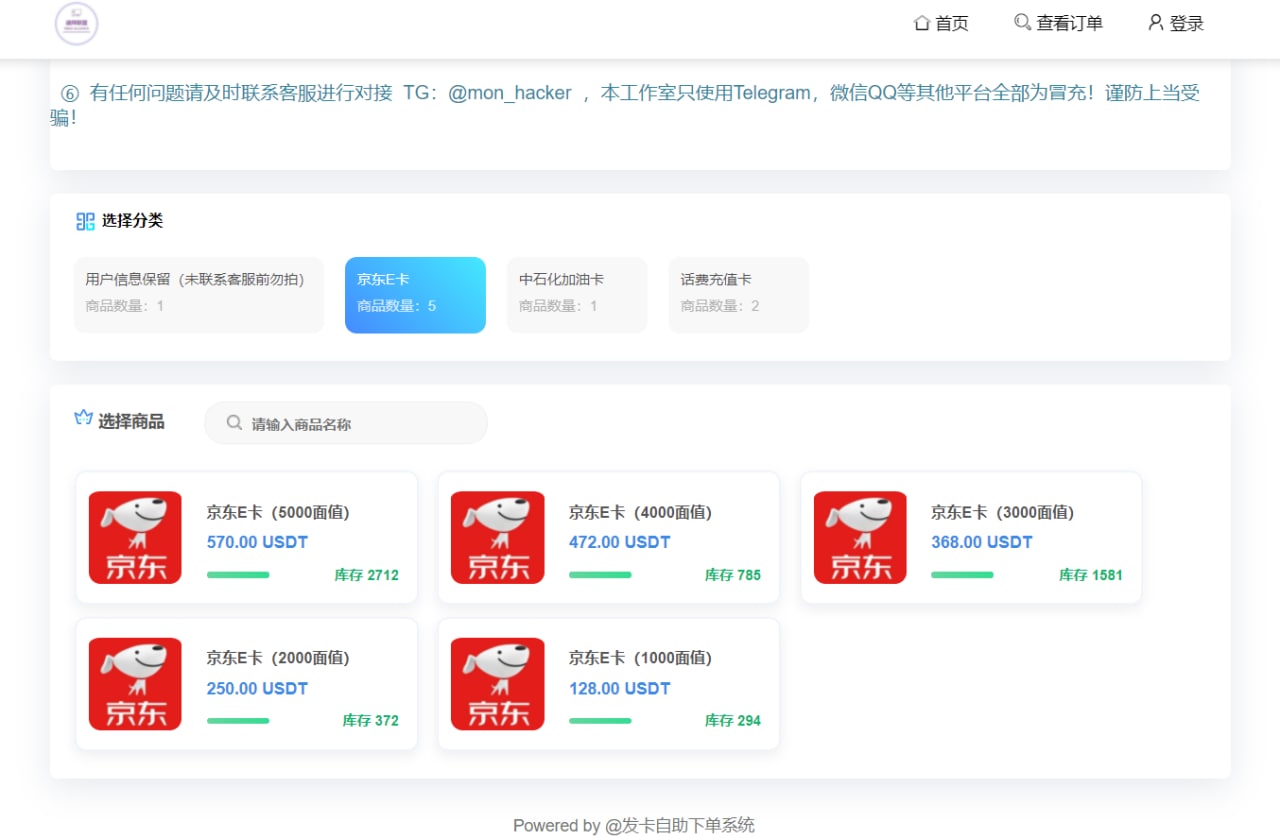Image resolution: width=1280 pixels, height=839 pixels.
Task: Click the search magnifier inside the product search box
Action: click(x=233, y=423)
